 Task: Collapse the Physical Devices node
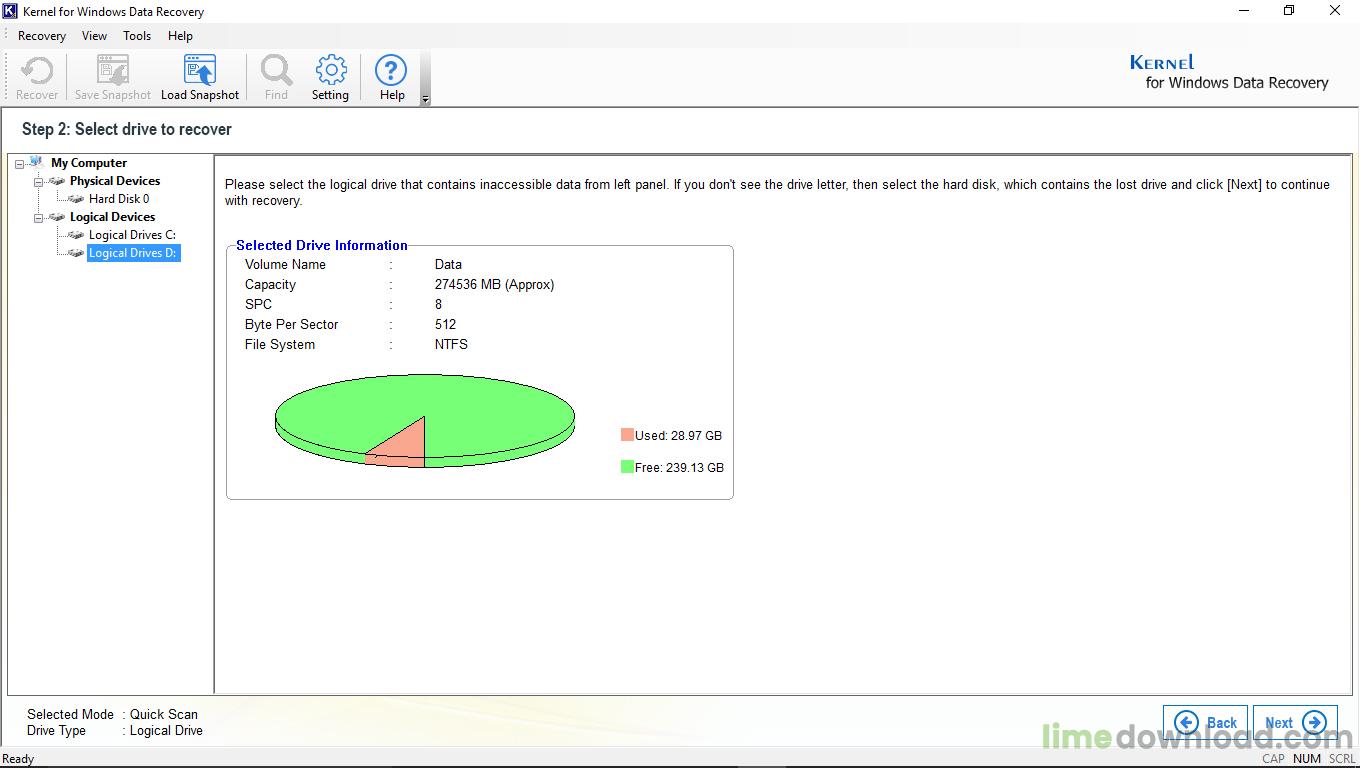(x=39, y=182)
